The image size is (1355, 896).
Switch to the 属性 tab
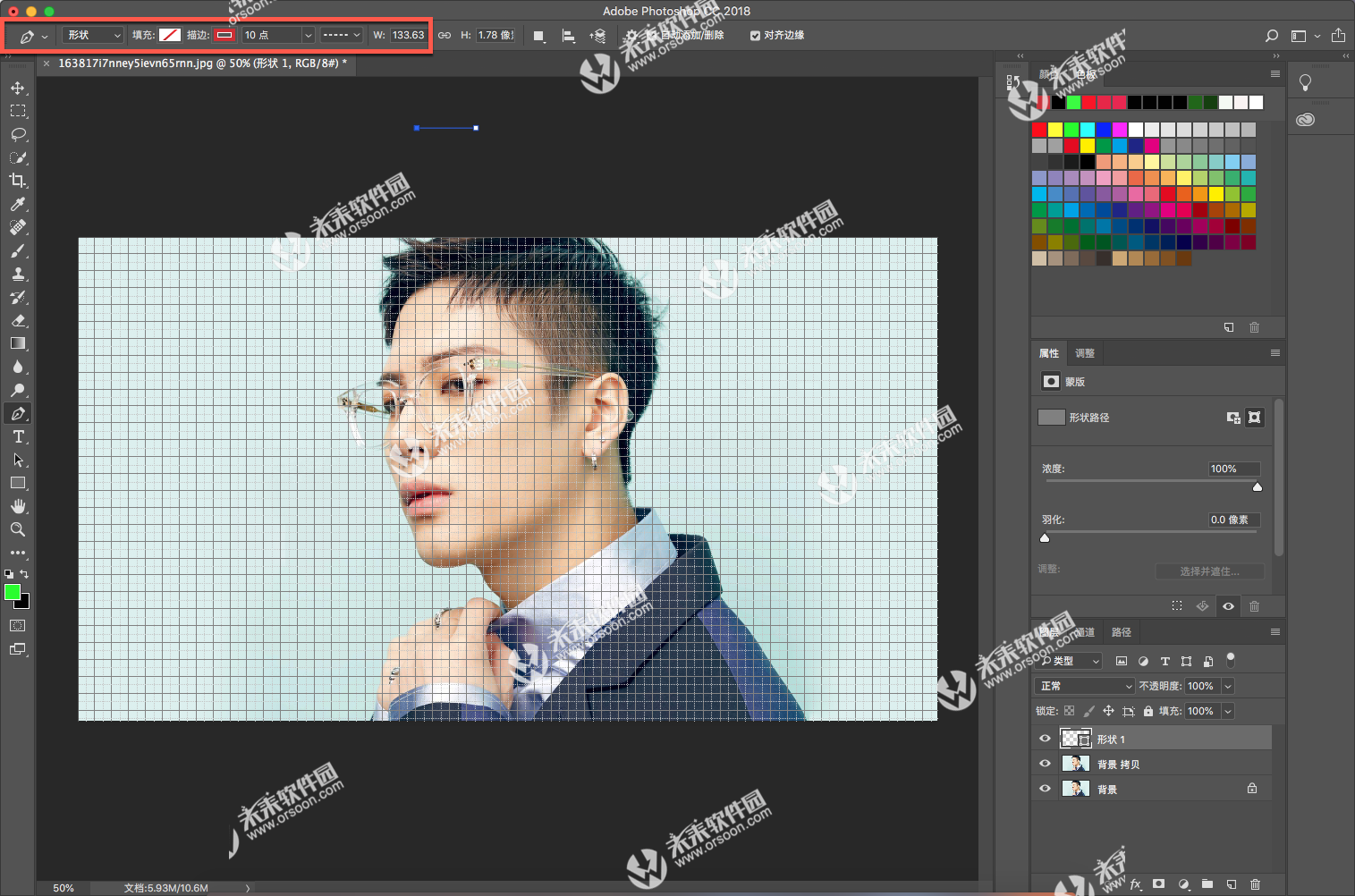pos(1049,353)
